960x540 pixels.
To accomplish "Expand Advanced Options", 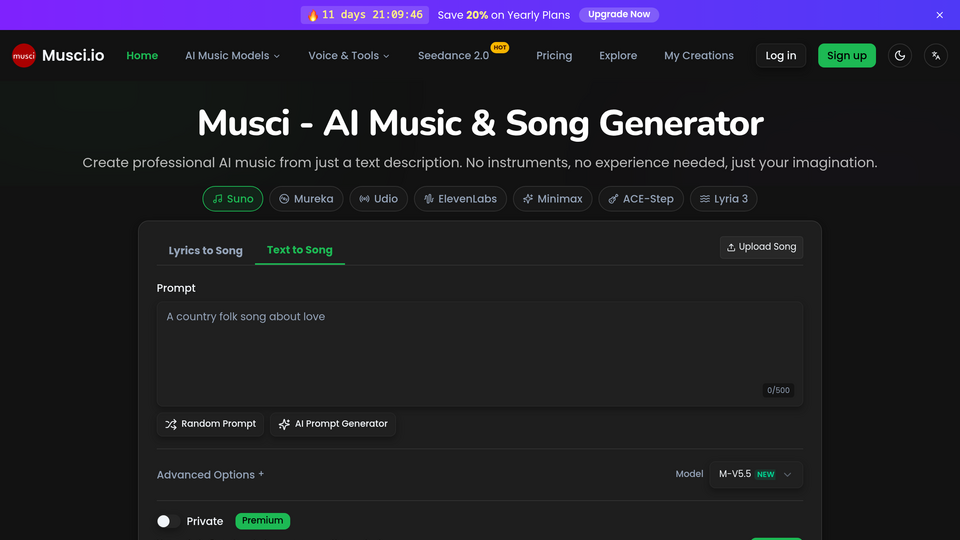I will pos(210,475).
